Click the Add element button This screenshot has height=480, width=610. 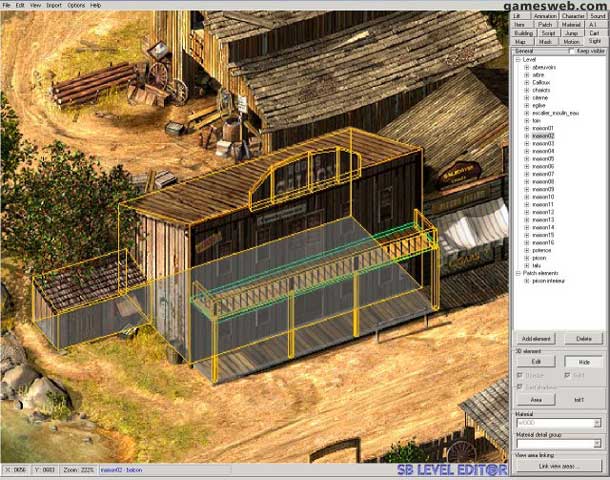coord(536,340)
